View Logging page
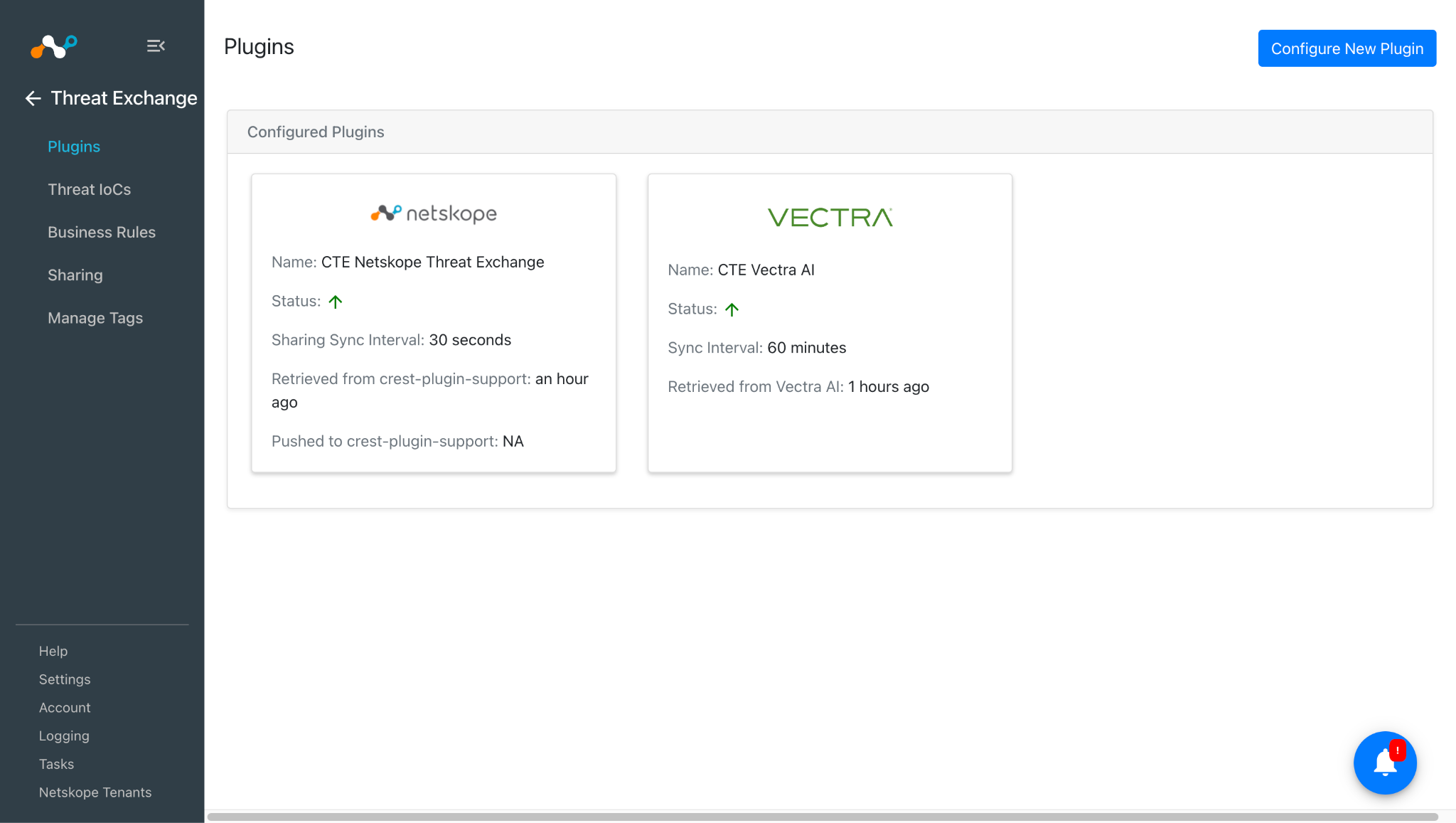The width and height of the screenshot is (1456, 823). [x=64, y=736]
